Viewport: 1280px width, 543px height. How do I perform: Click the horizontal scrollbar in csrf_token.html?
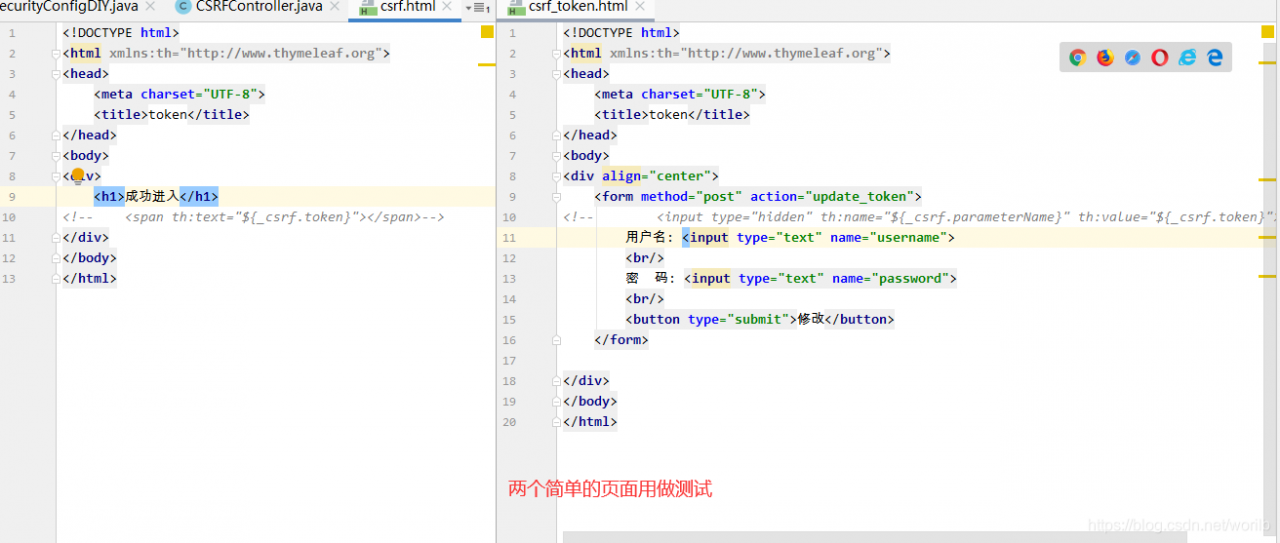(x=875, y=537)
